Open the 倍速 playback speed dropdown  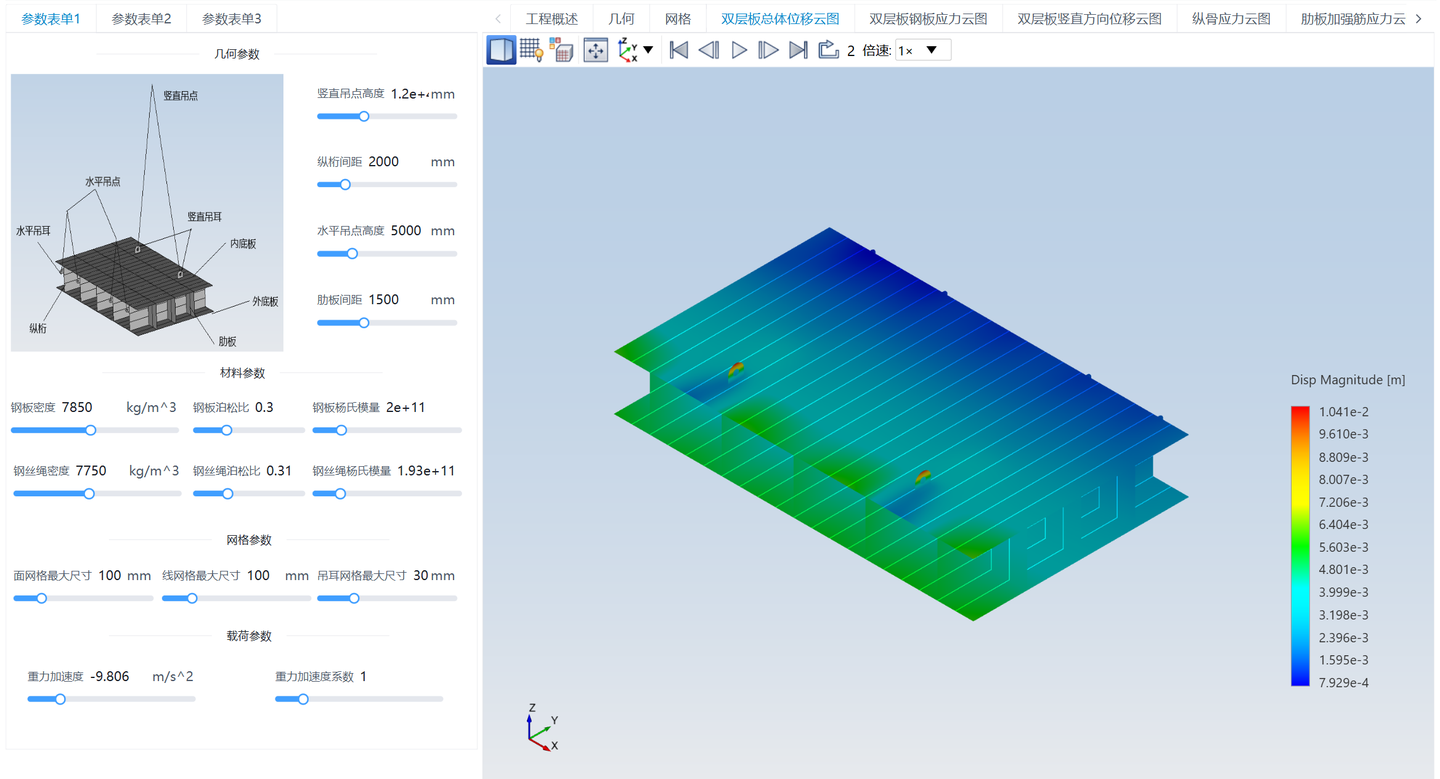pos(922,50)
